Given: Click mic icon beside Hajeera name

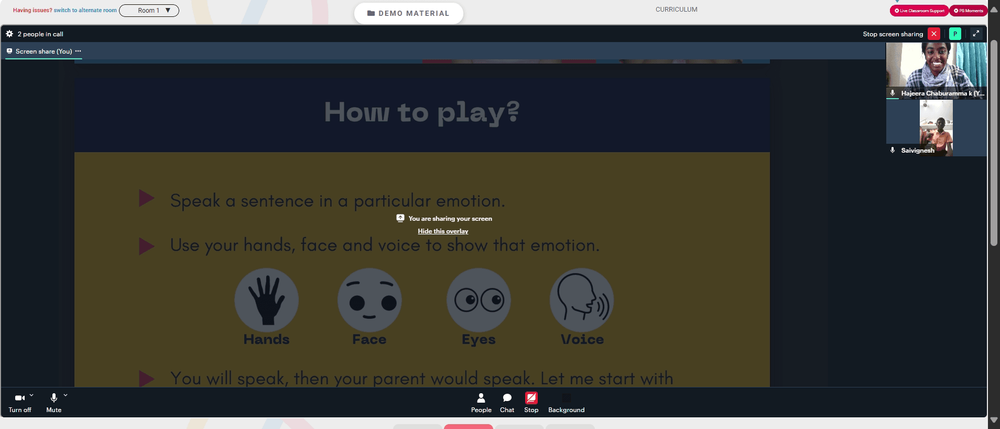Looking at the screenshot, I should tap(892, 93).
